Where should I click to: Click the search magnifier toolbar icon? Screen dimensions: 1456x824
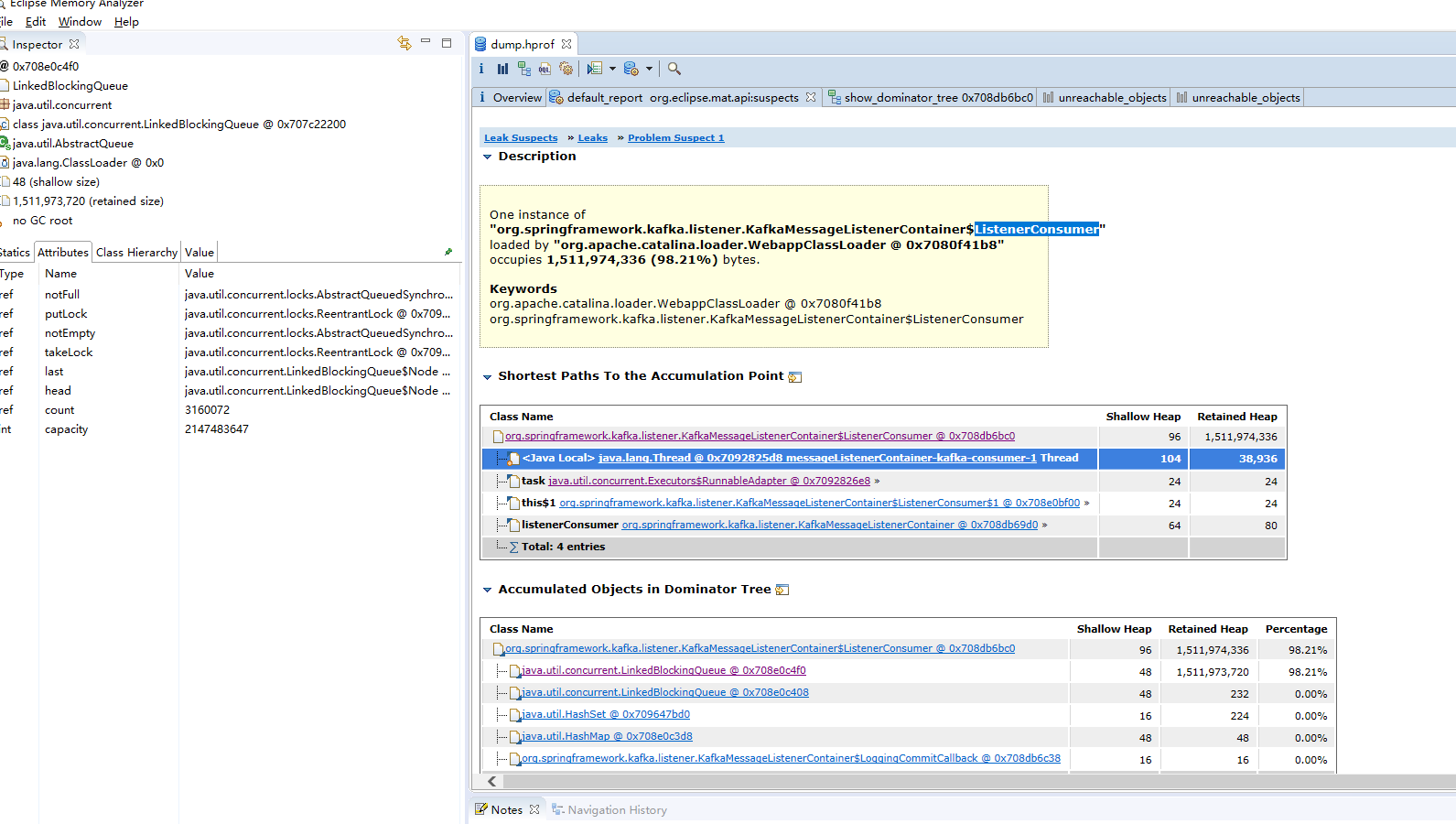click(674, 69)
